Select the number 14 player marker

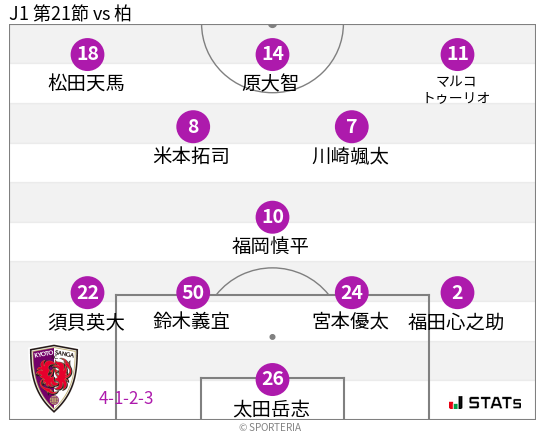click(272, 54)
